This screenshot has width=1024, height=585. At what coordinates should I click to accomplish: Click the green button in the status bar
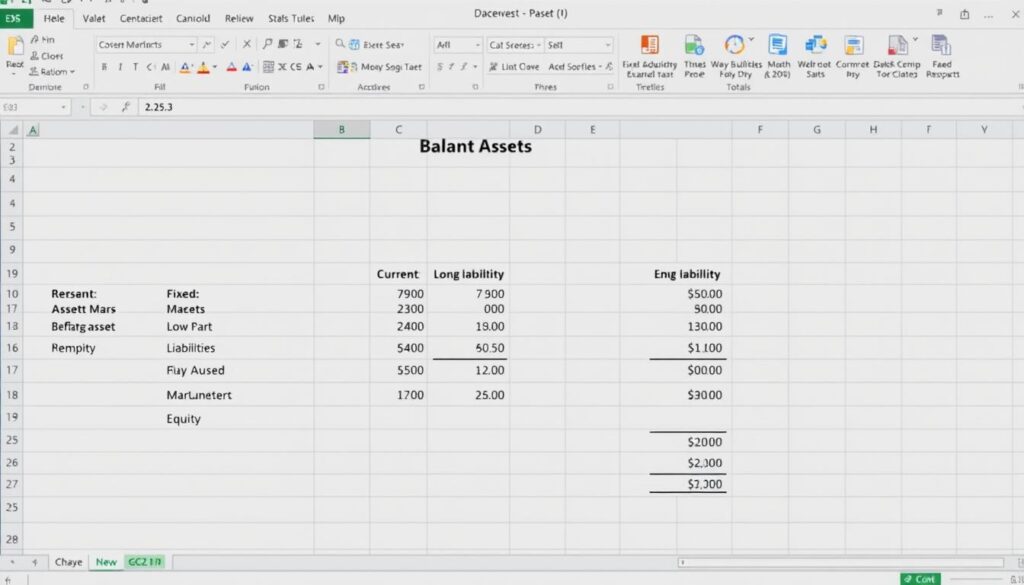coord(920,578)
